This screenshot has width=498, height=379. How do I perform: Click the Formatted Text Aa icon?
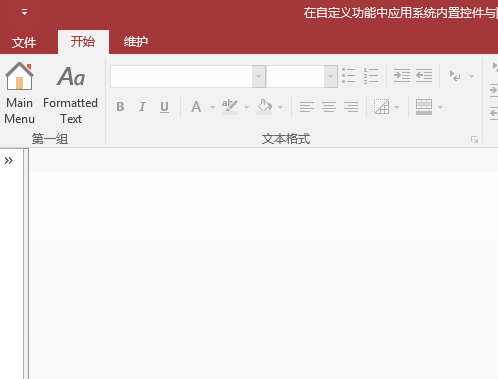click(71, 76)
